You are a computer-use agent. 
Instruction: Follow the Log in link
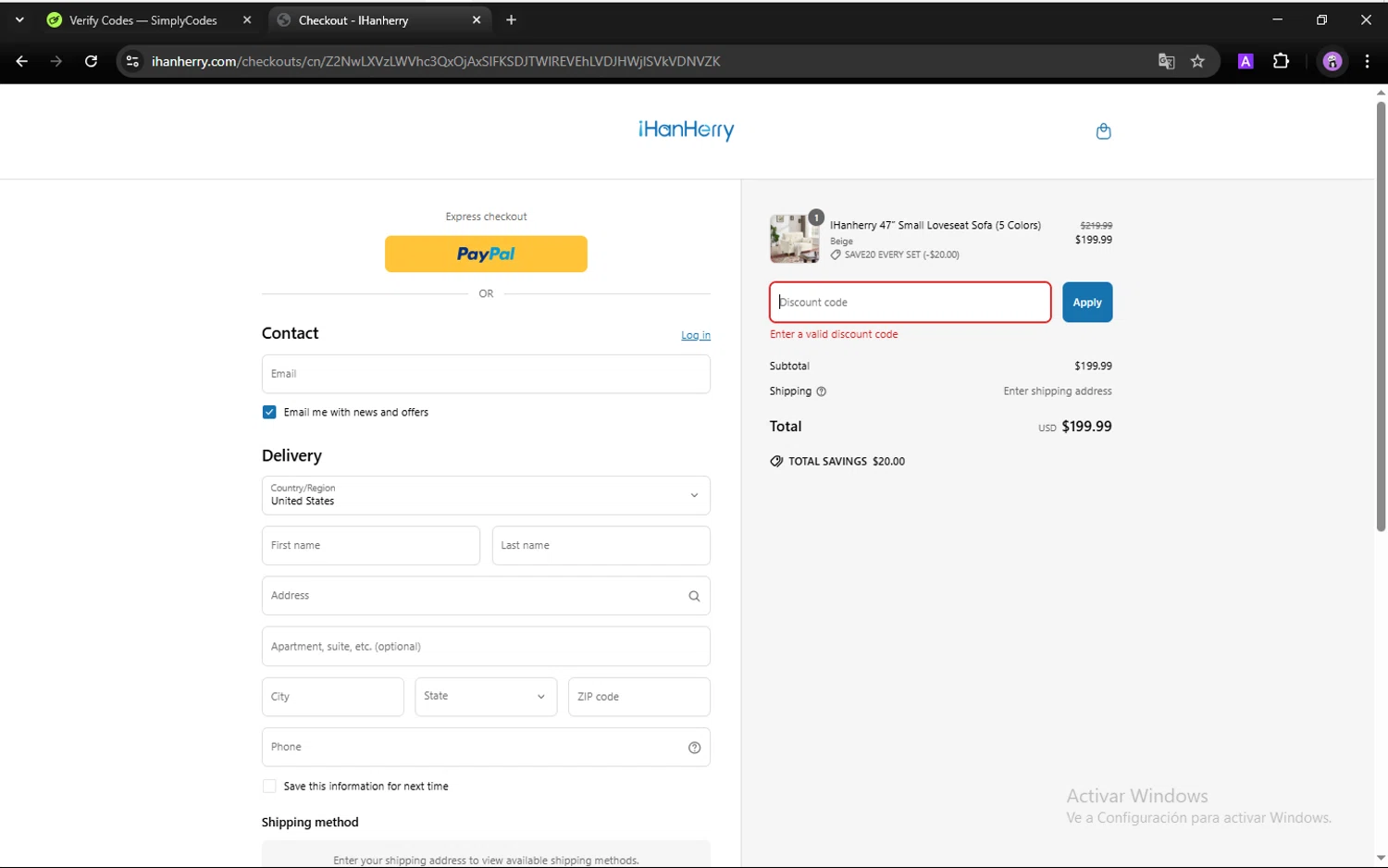[696, 335]
